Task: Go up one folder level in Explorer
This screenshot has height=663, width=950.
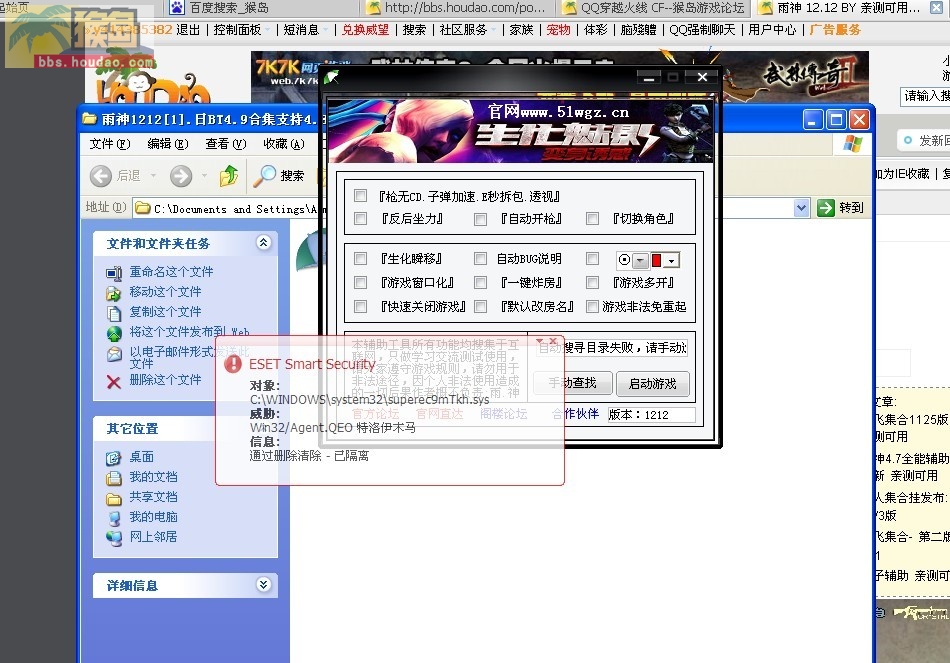Action: tap(229, 176)
